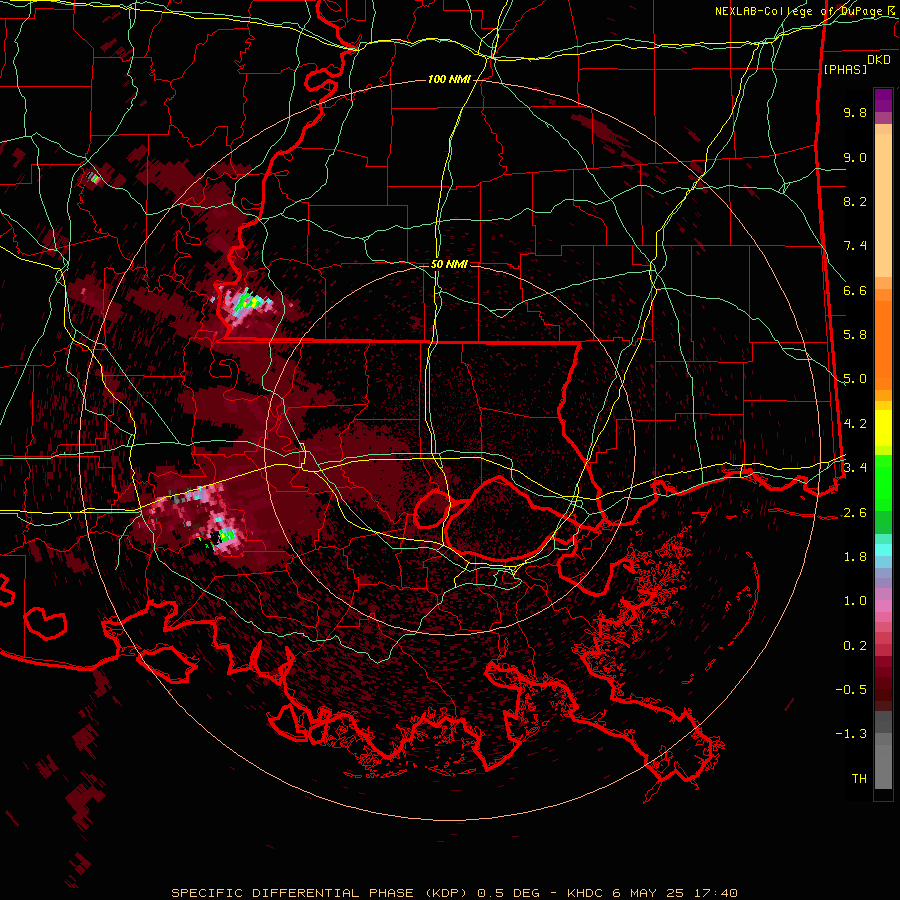
Task: Click the 3.4 value on the color scale
Action: tap(855, 468)
